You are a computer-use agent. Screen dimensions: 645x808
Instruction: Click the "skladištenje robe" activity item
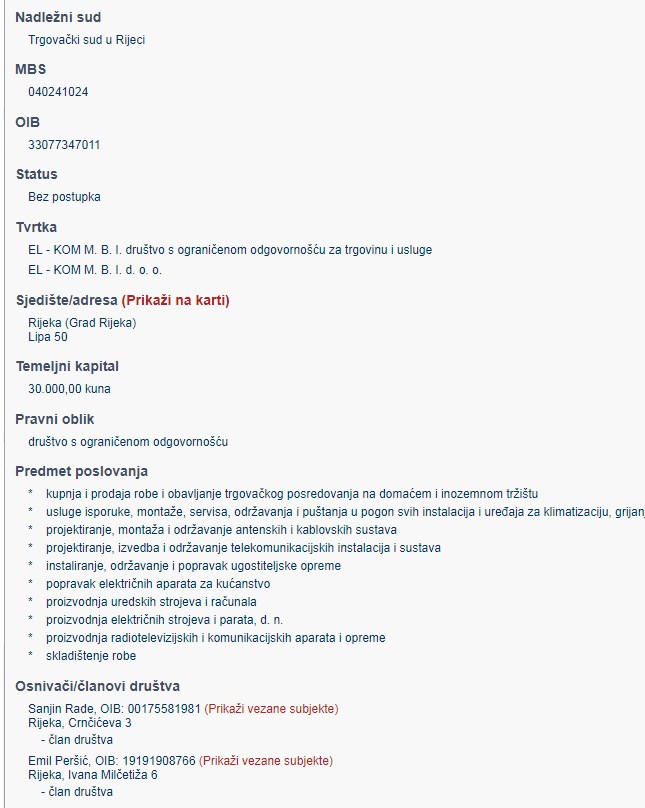pyautogui.click(x=91, y=656)
